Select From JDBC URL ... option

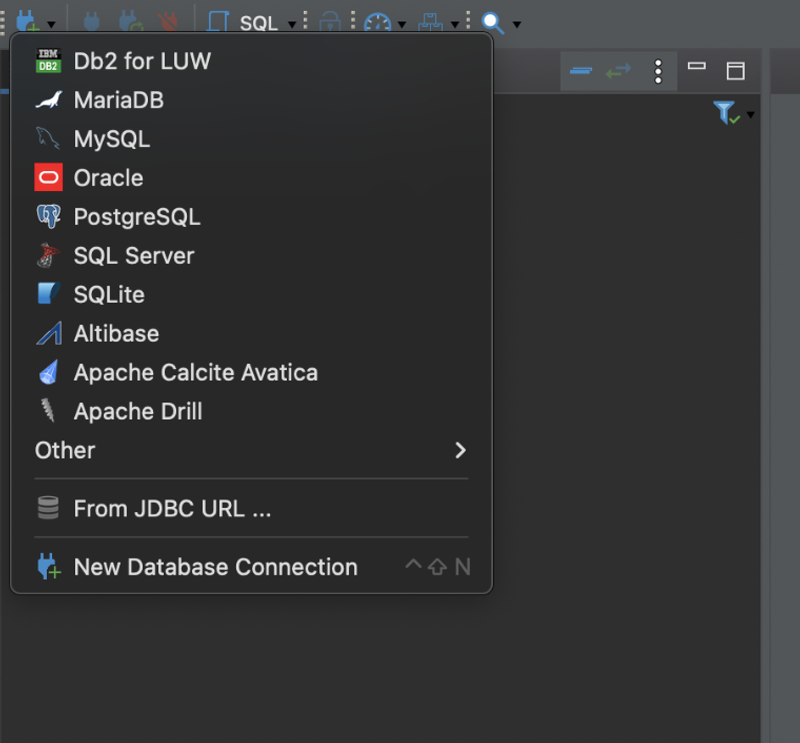pos(251,508)
